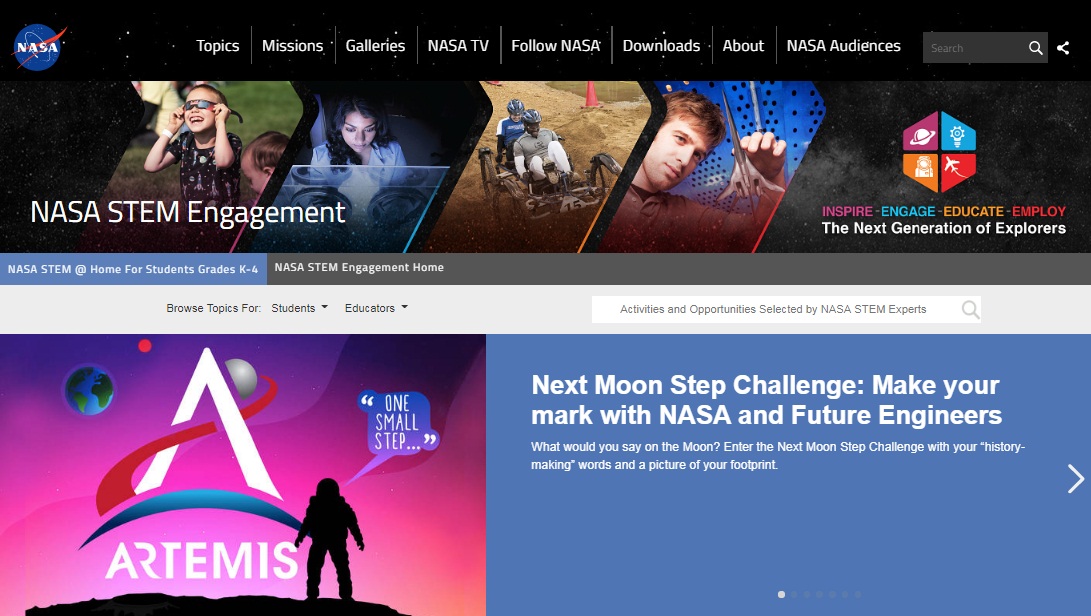Open the Follow NASA menu
Image resolution: width=1091 pixels, height=616 pixels.
point(556,46)
